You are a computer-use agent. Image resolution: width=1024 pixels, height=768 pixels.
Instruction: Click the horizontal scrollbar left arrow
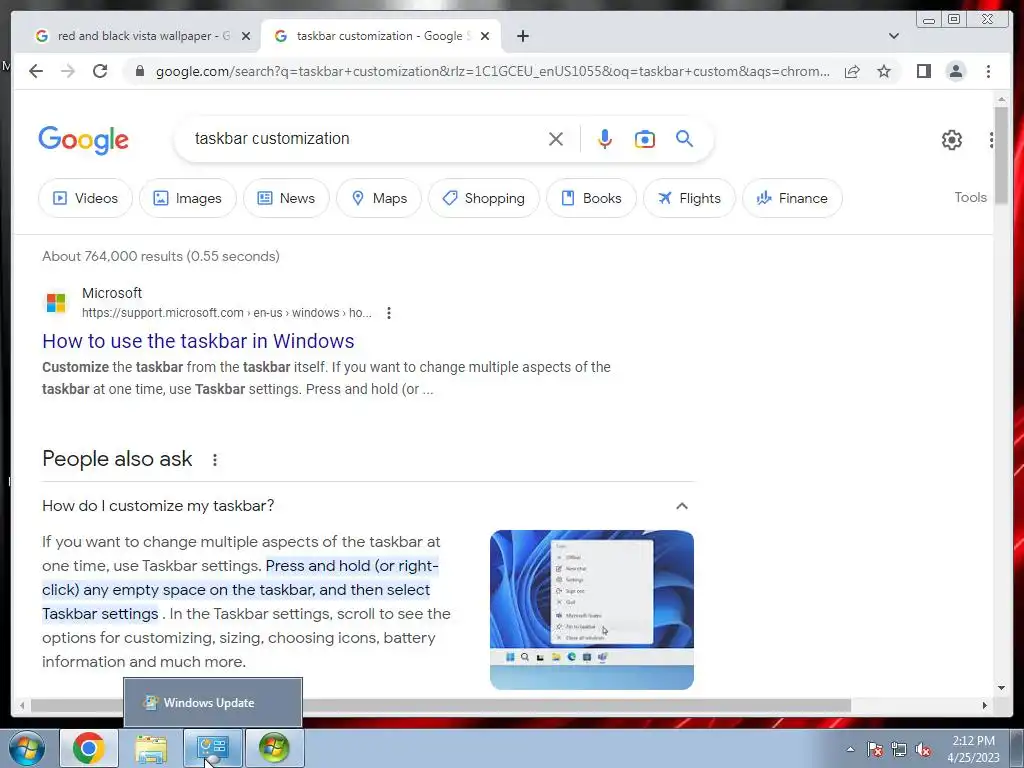[x=22, y=705]
